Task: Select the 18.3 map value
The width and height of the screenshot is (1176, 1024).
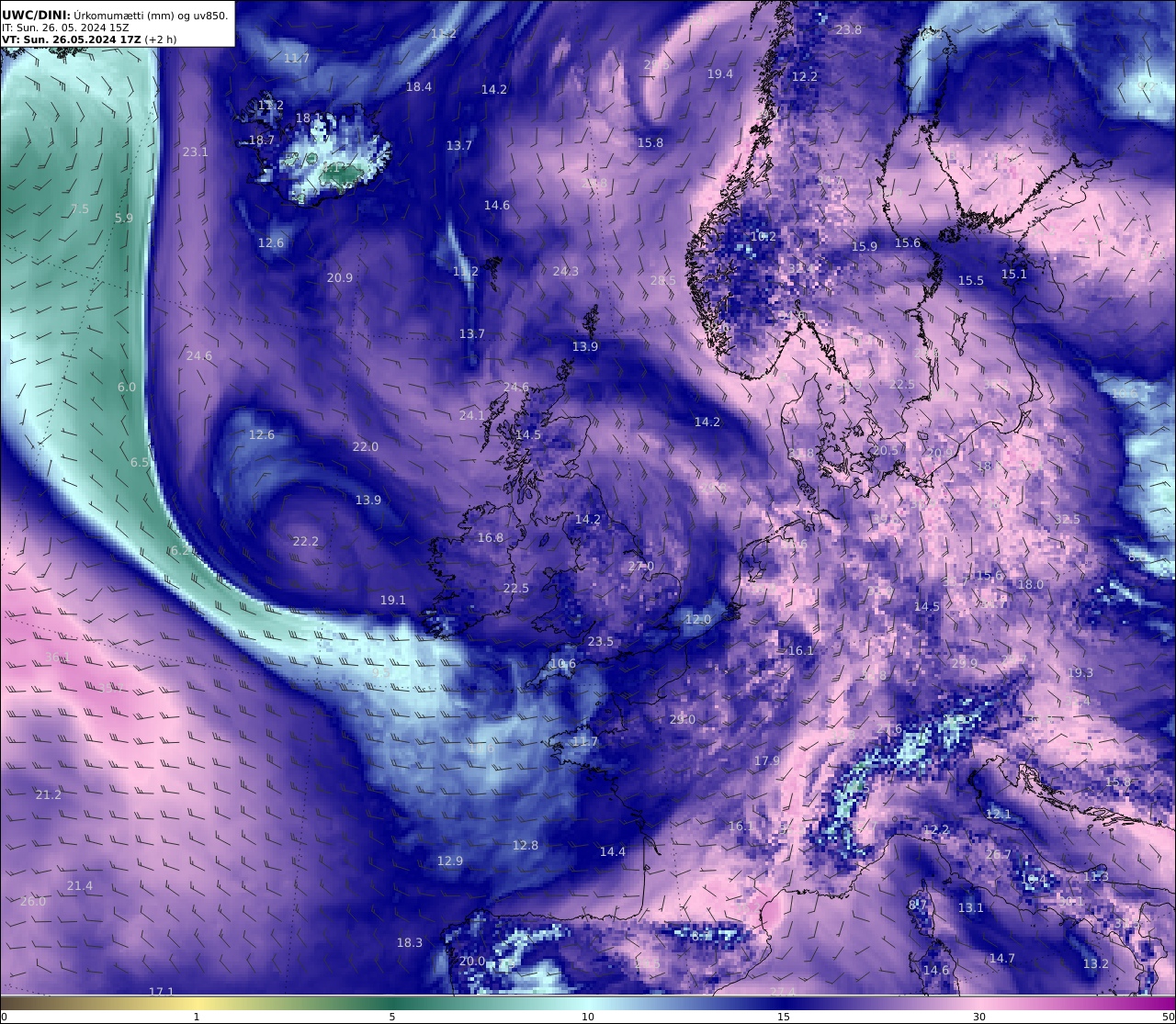Action: 410,943
